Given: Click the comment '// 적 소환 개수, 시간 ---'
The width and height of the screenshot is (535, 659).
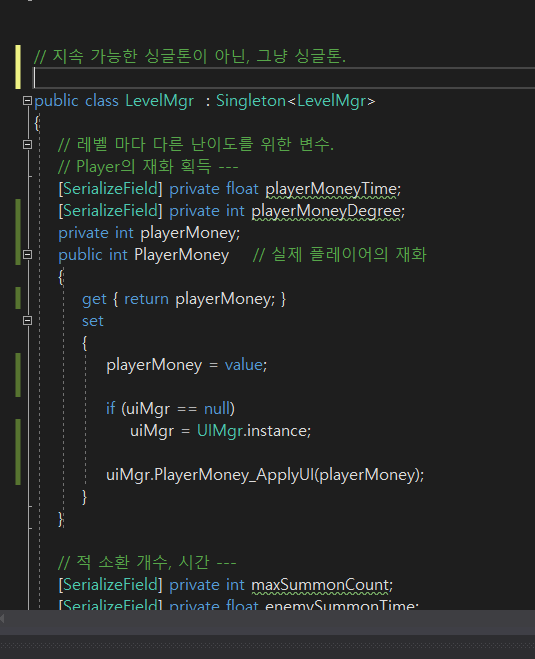Looking at the screenshot, I should coord(147,562).
